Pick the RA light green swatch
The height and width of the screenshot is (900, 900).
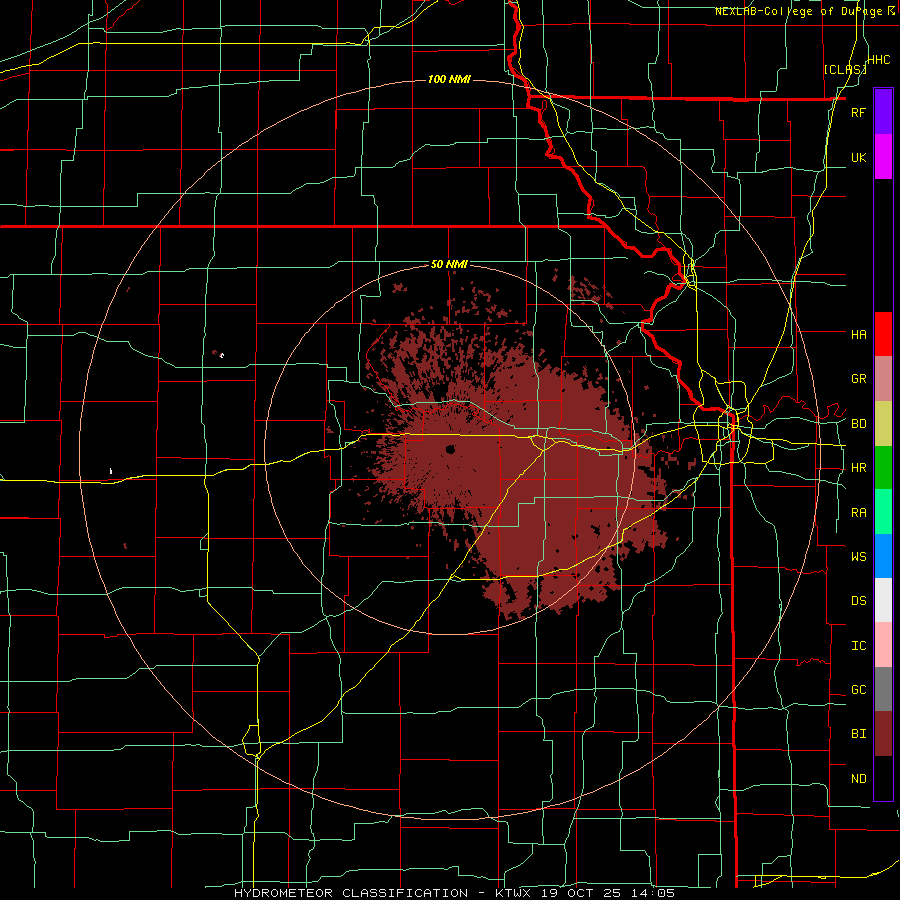tap(883, 512)
